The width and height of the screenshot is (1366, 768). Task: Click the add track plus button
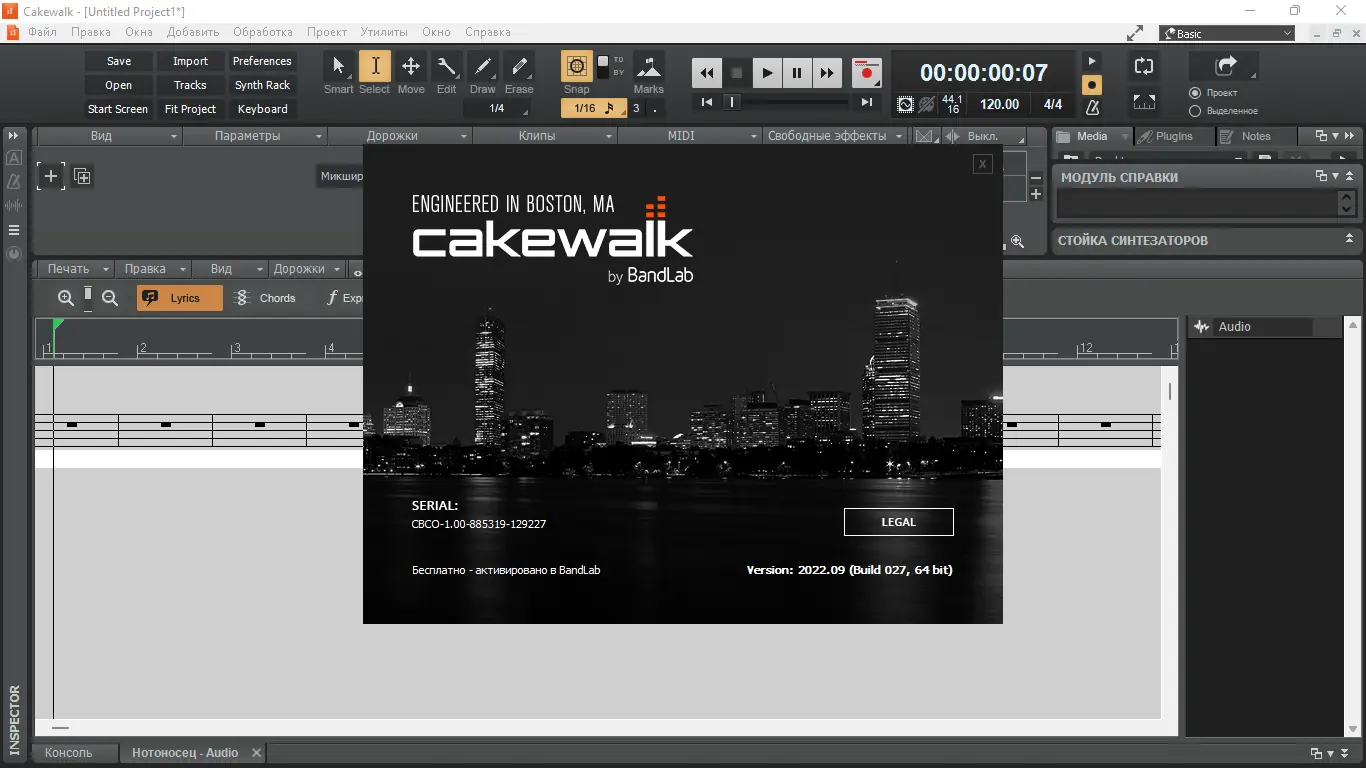click(51, 177)
